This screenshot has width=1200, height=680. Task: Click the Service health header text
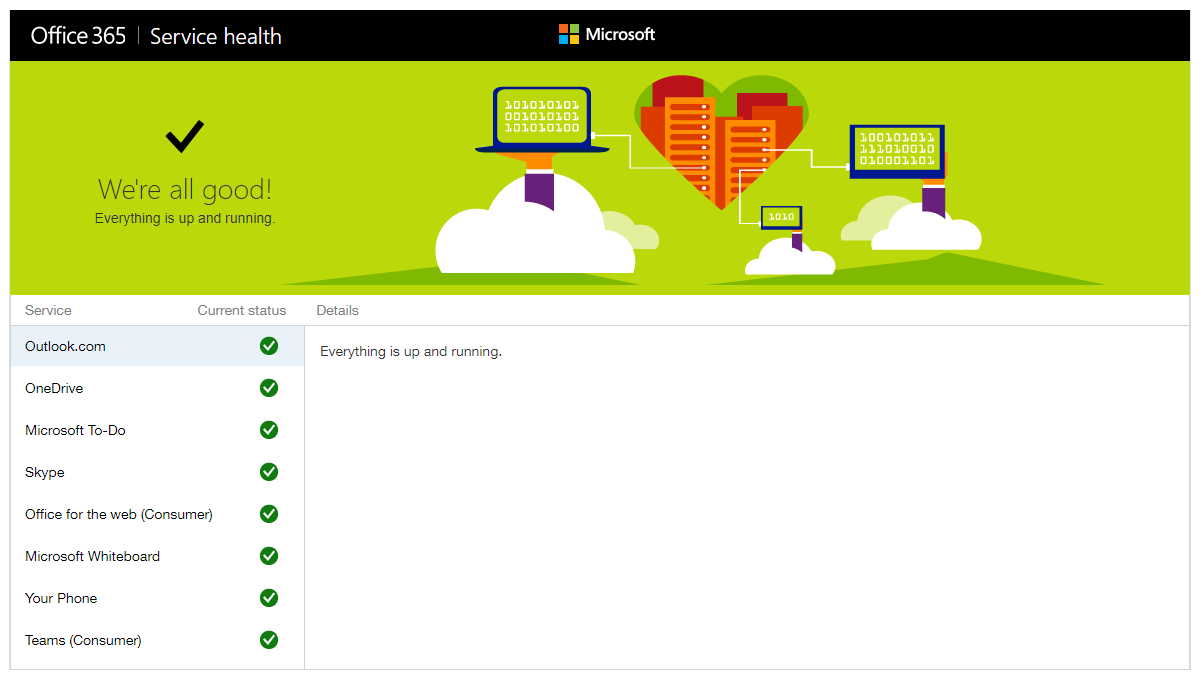click(x=216, y=36)
